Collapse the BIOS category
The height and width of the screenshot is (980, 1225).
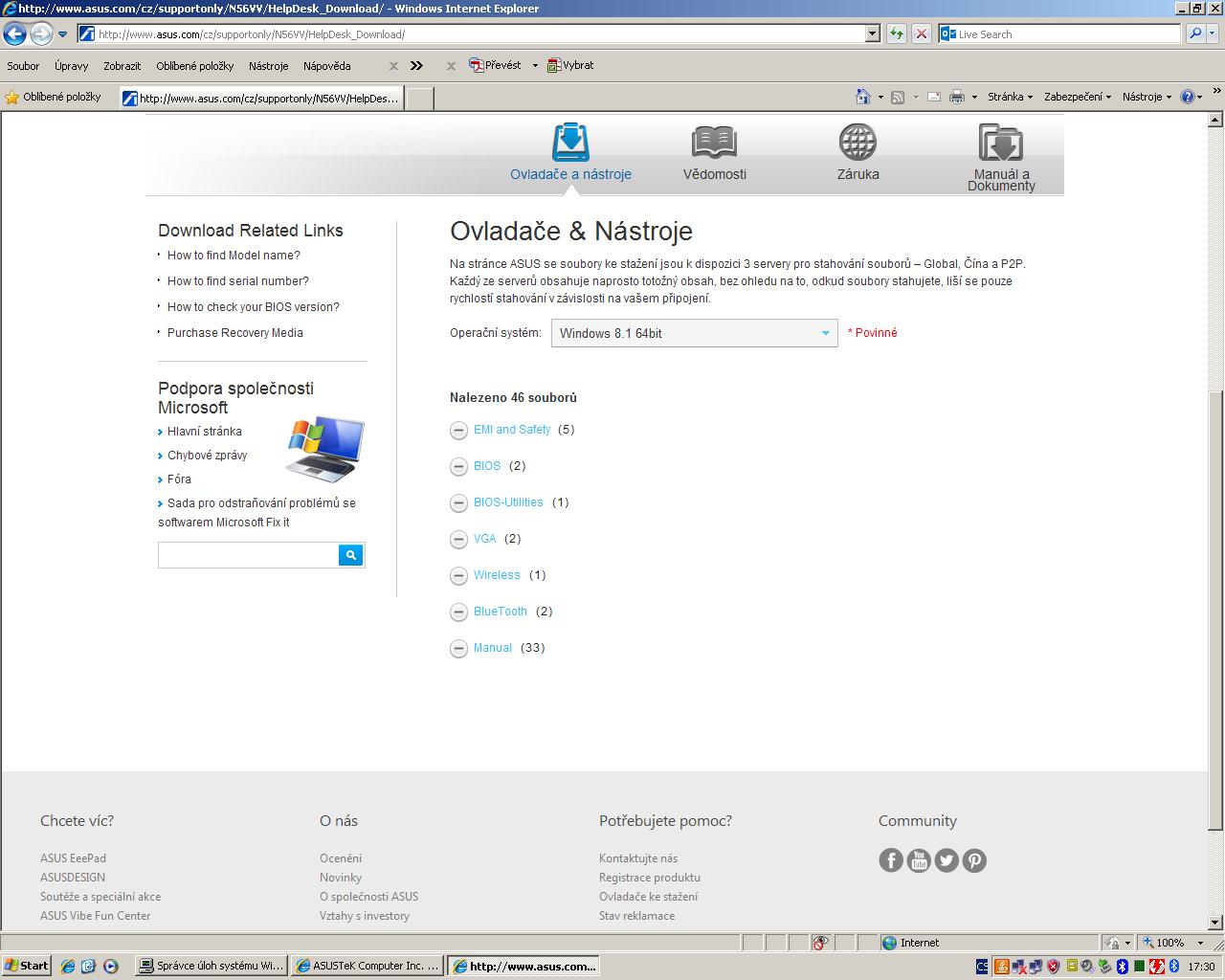pyautogui.click(x=458, y=466)
